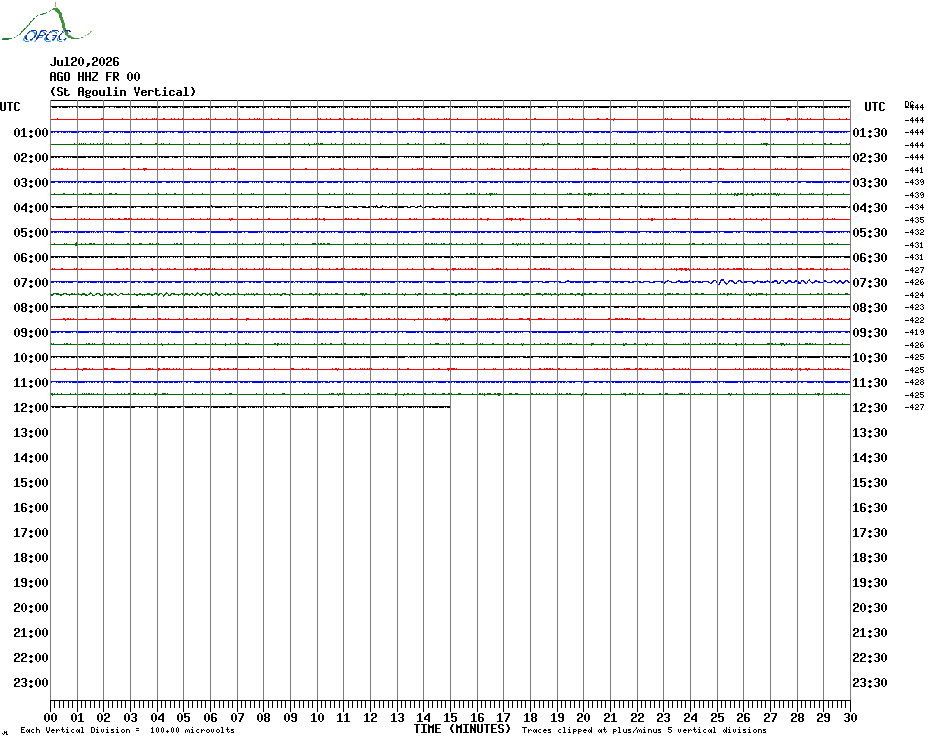Select the 14:00 hour label
The width and height of the screenshot is (930, 744).
click(31, 458)
